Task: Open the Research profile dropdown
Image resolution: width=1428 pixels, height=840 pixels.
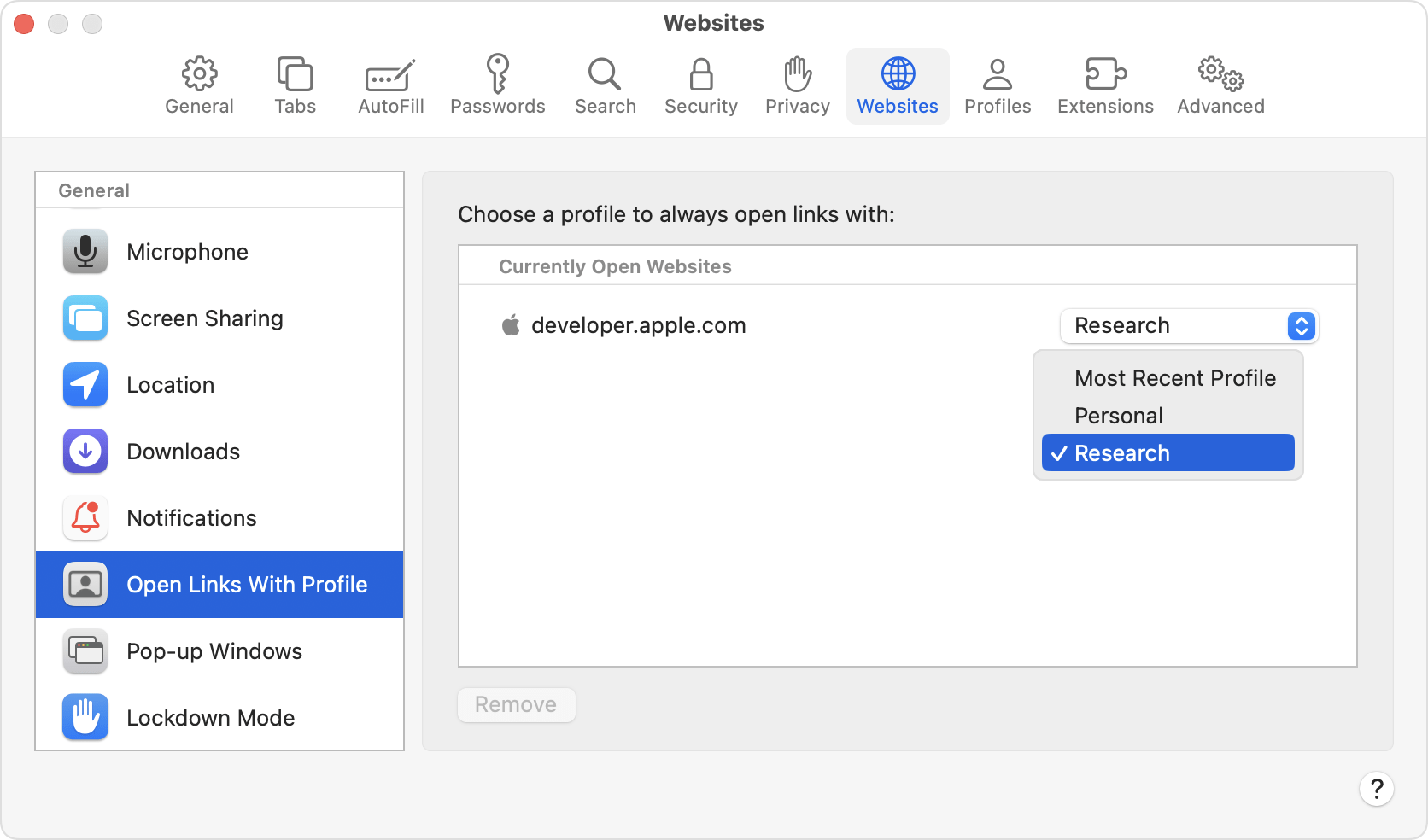Action: tap(1188, 326)
